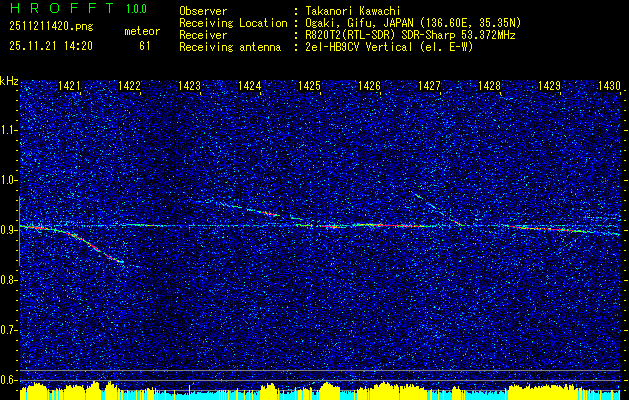Click the 1426 time marker
This screenshot has width=629, height=400.
pos(369,85)
